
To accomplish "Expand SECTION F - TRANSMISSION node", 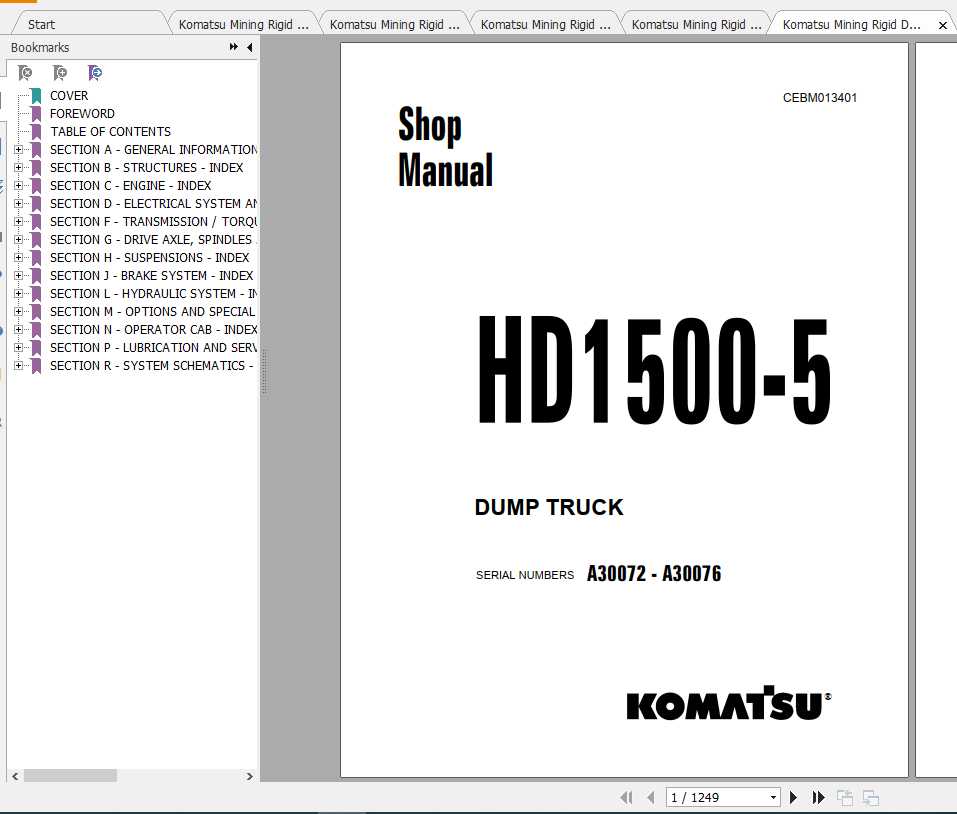I will pos(18,222).
